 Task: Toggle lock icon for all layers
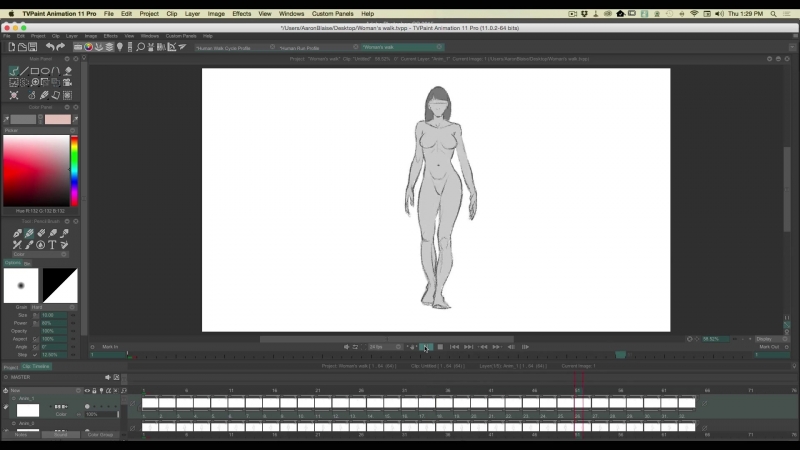click(x=94, y=391)
